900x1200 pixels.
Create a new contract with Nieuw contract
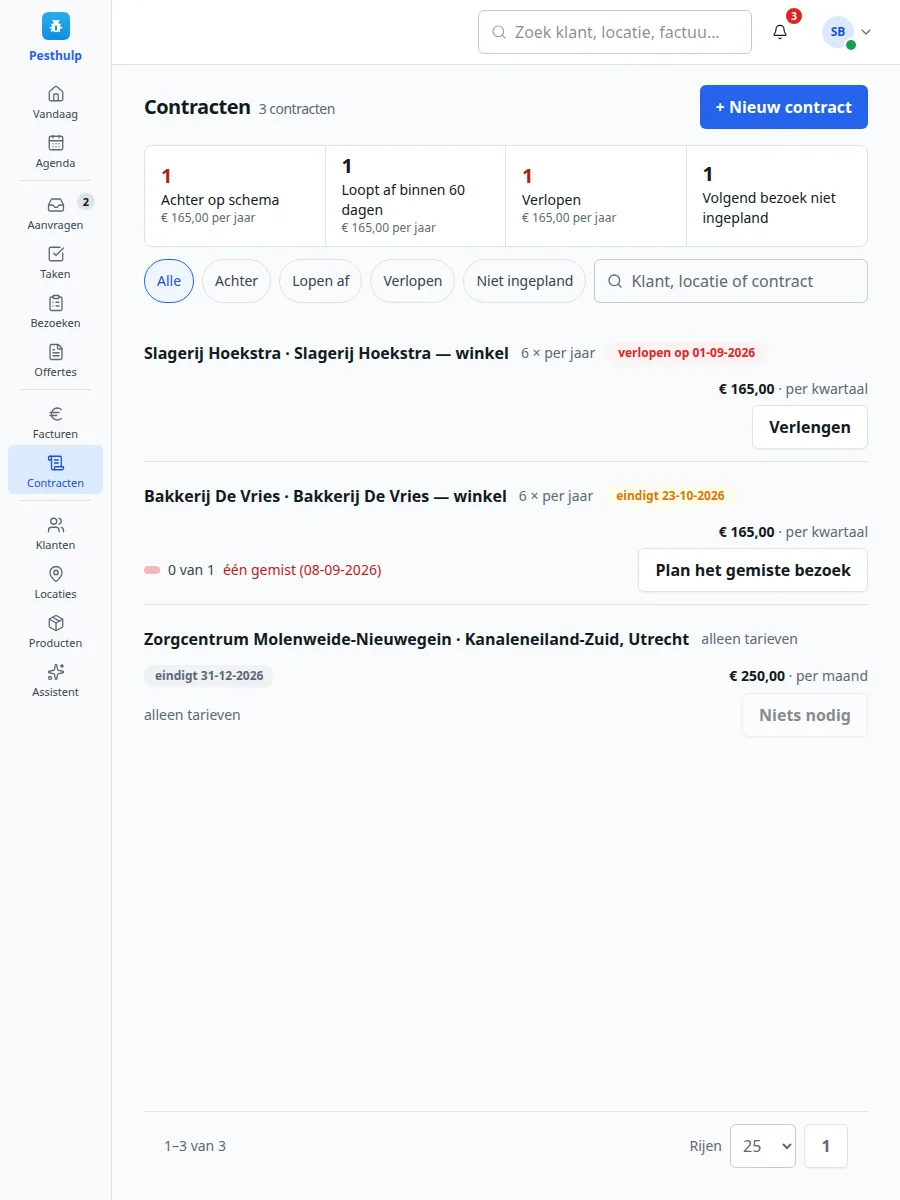(784, 107)
